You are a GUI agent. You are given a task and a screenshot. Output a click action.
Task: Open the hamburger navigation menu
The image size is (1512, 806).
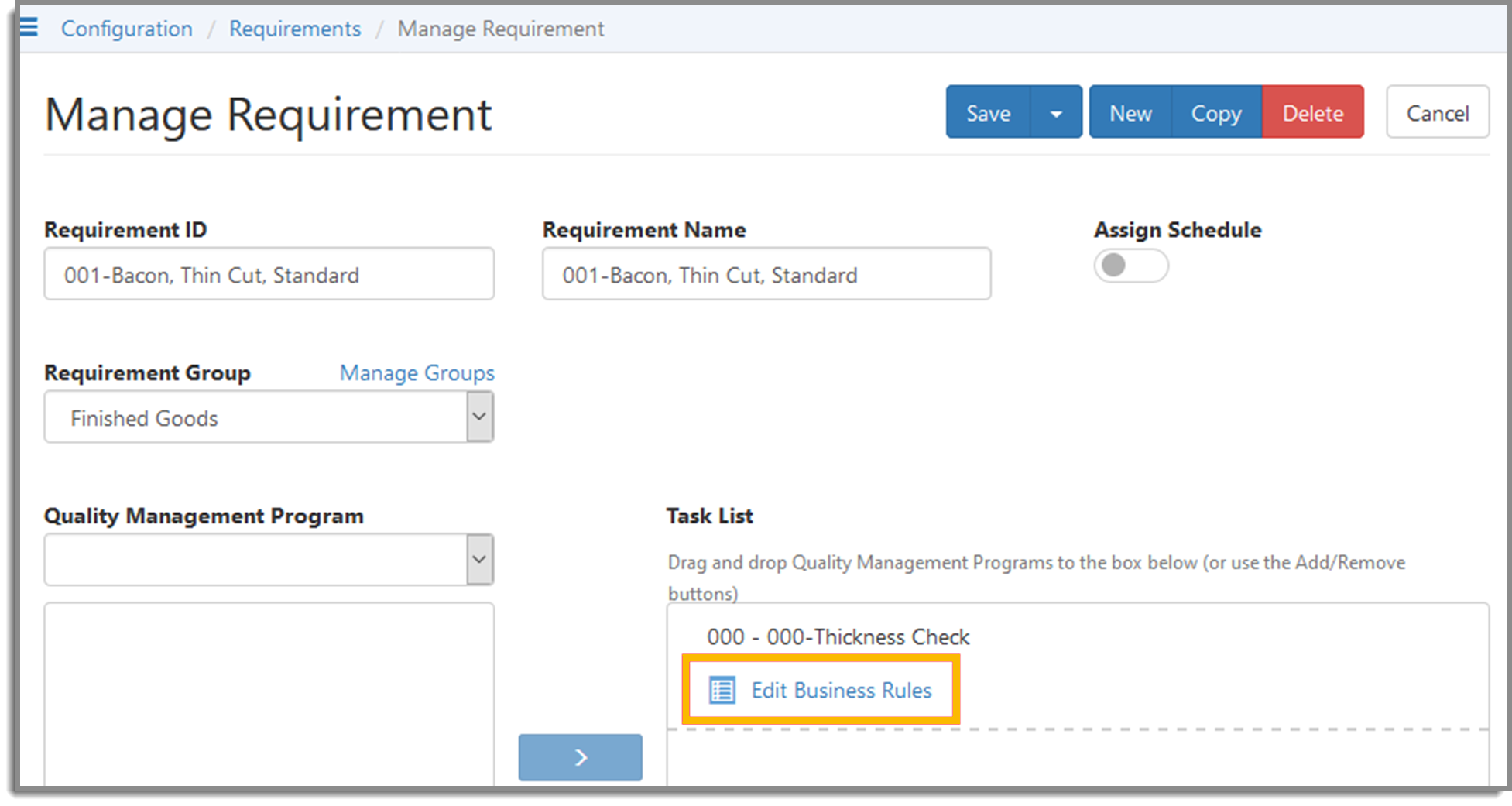point(29,28)
